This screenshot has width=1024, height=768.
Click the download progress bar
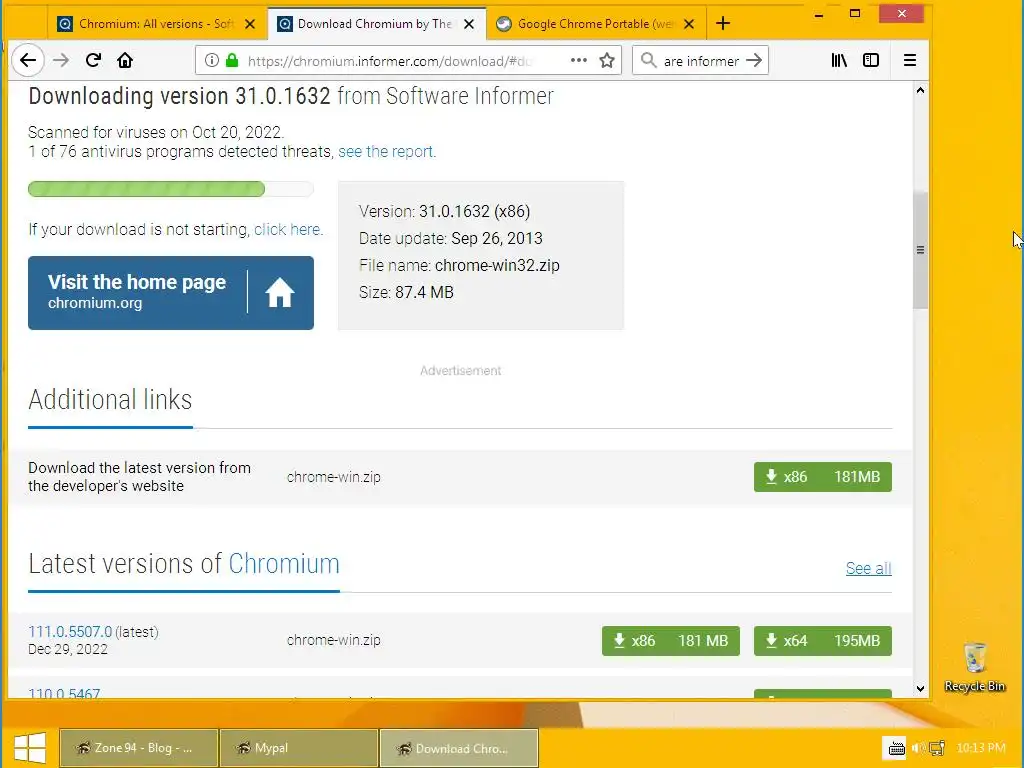coord(170,189)
